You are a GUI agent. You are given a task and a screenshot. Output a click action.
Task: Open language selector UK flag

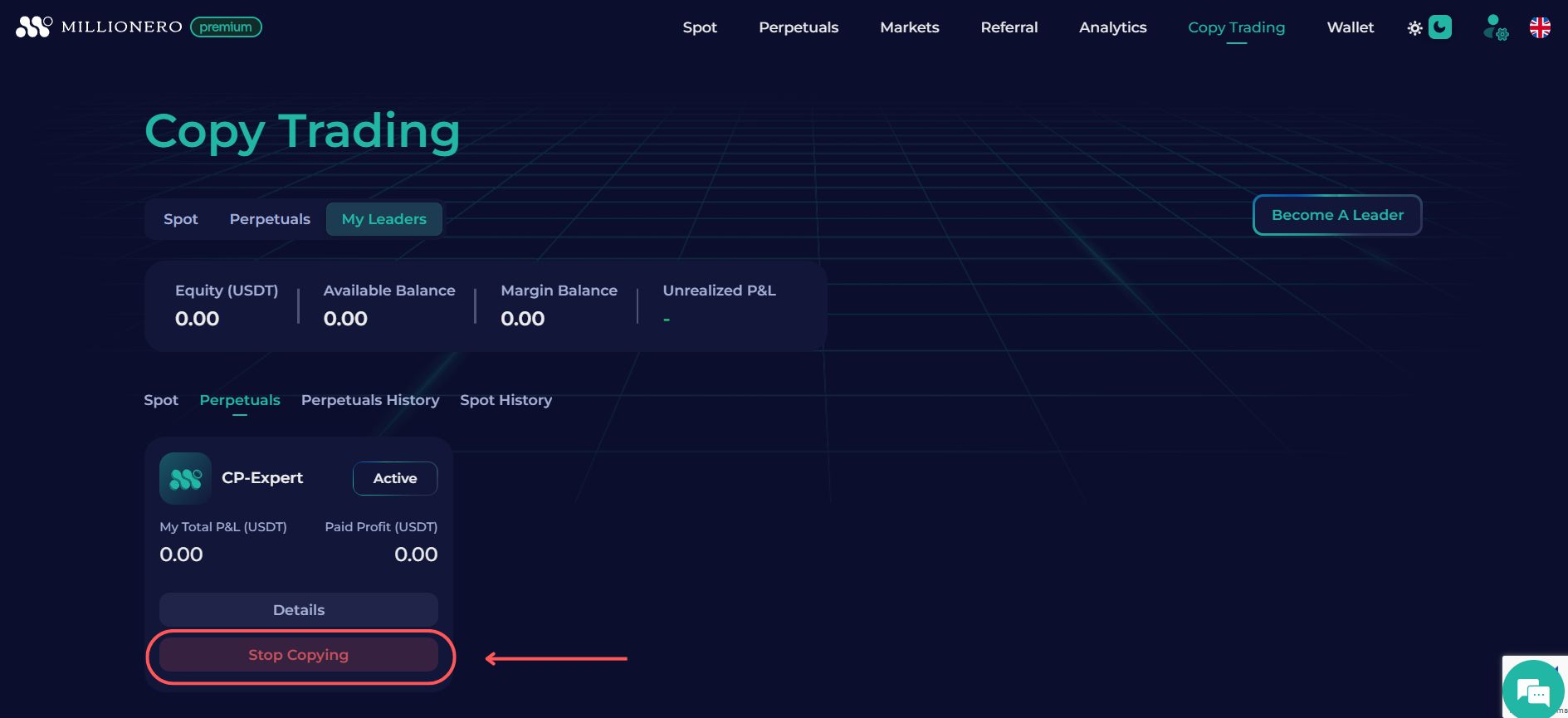(1540, 27)
